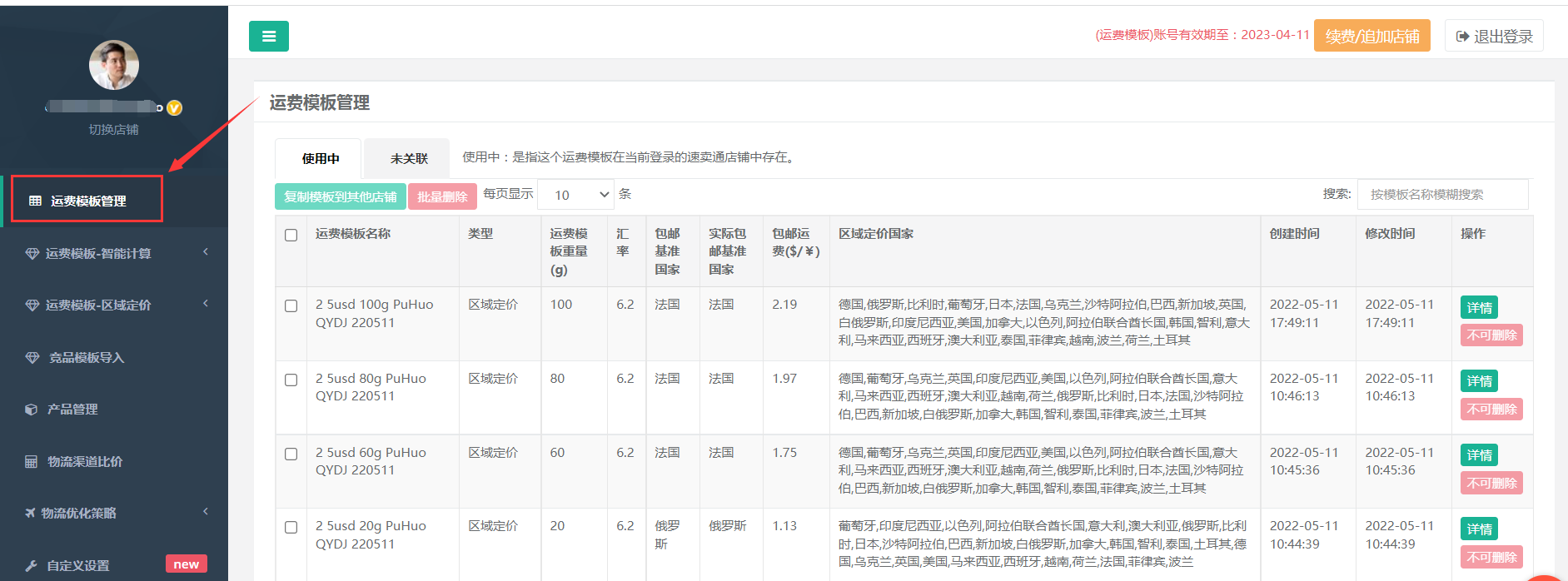The height and width of the screenshot is (581, 1568).
Task: Open 详情 for the 20g template row
Action: coord(1479,529)
